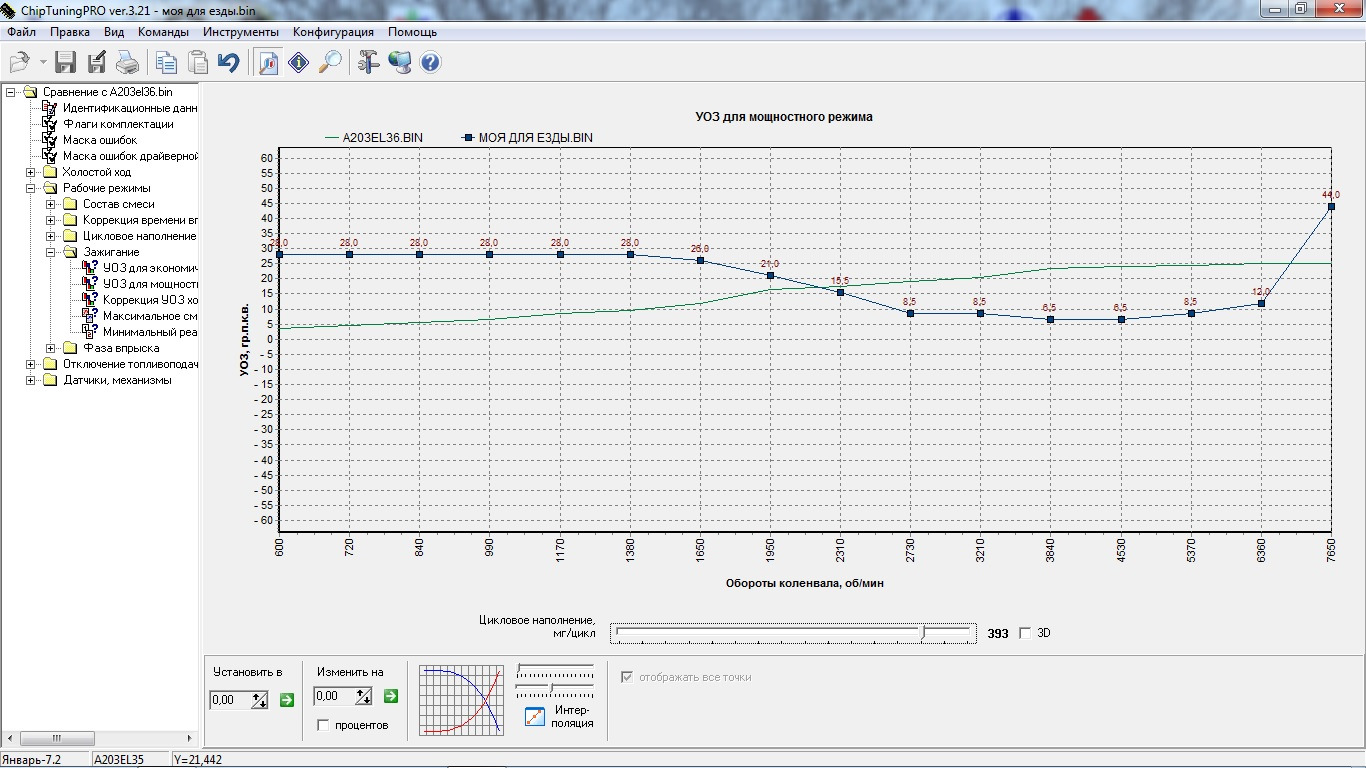Click the Print icon in toolbar

[127, 63]
